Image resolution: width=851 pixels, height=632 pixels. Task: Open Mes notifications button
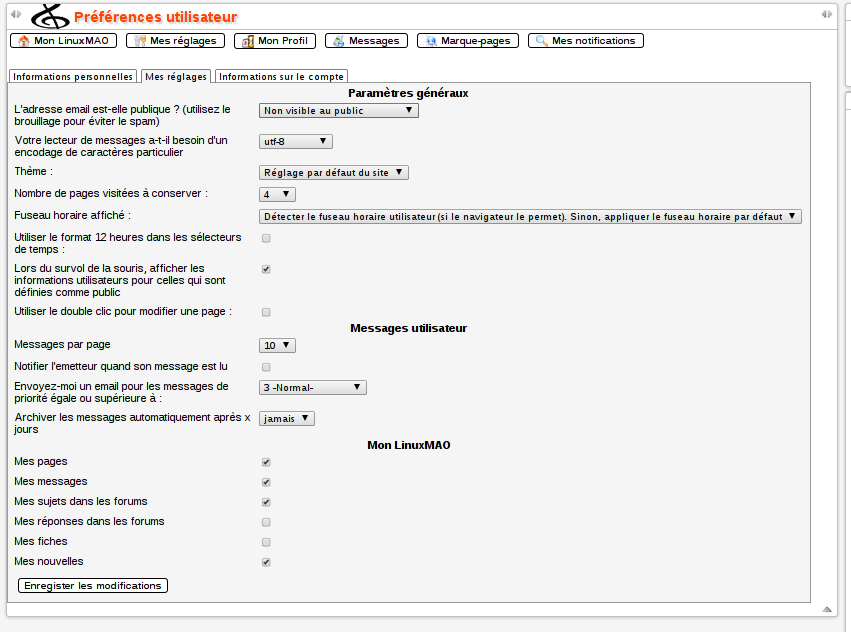(585, 41)
